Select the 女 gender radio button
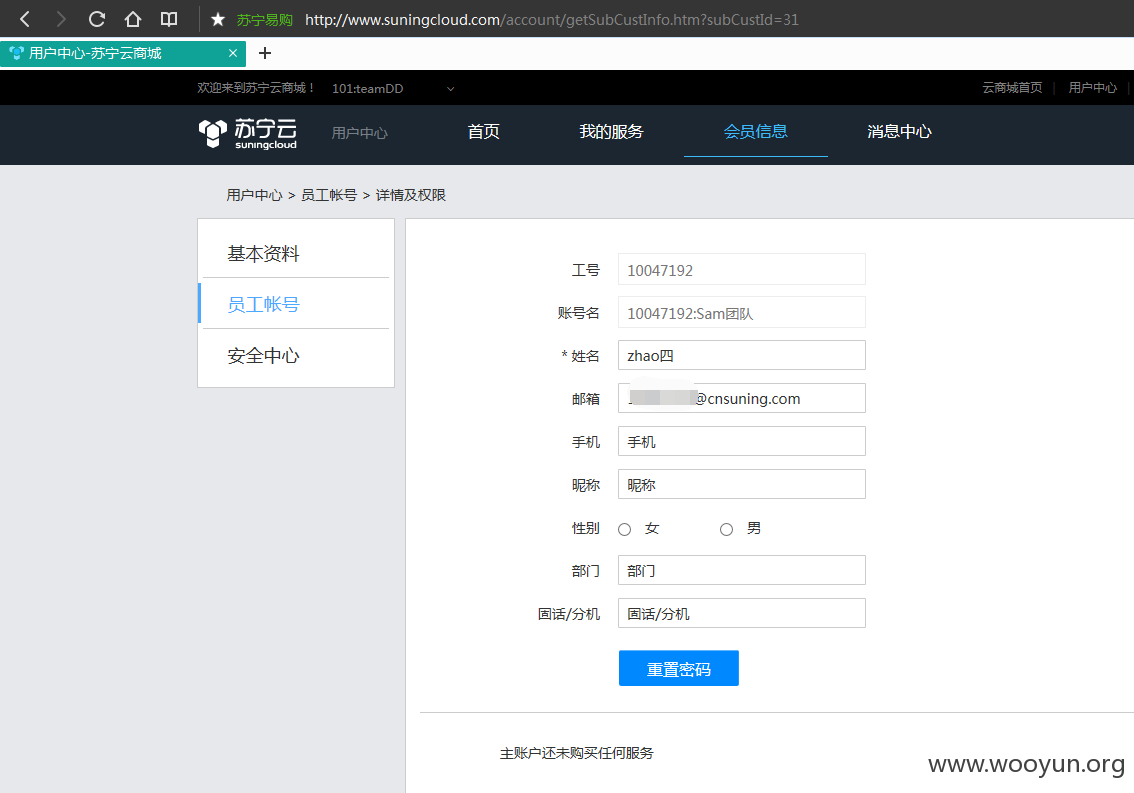The width and height of the screenshot is (1134, 793). pos(625,530)
